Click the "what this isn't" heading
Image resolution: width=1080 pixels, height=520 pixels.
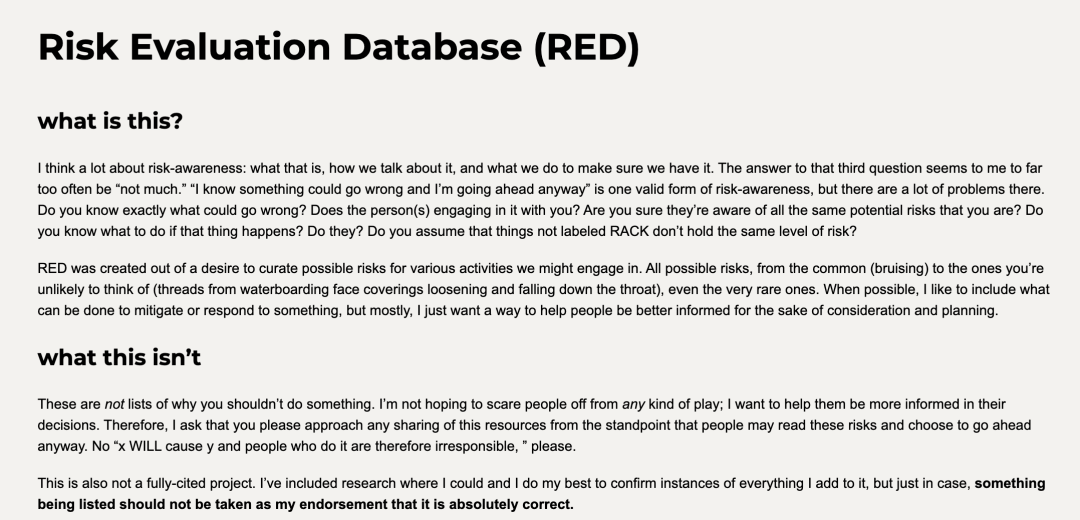[119, 357]
